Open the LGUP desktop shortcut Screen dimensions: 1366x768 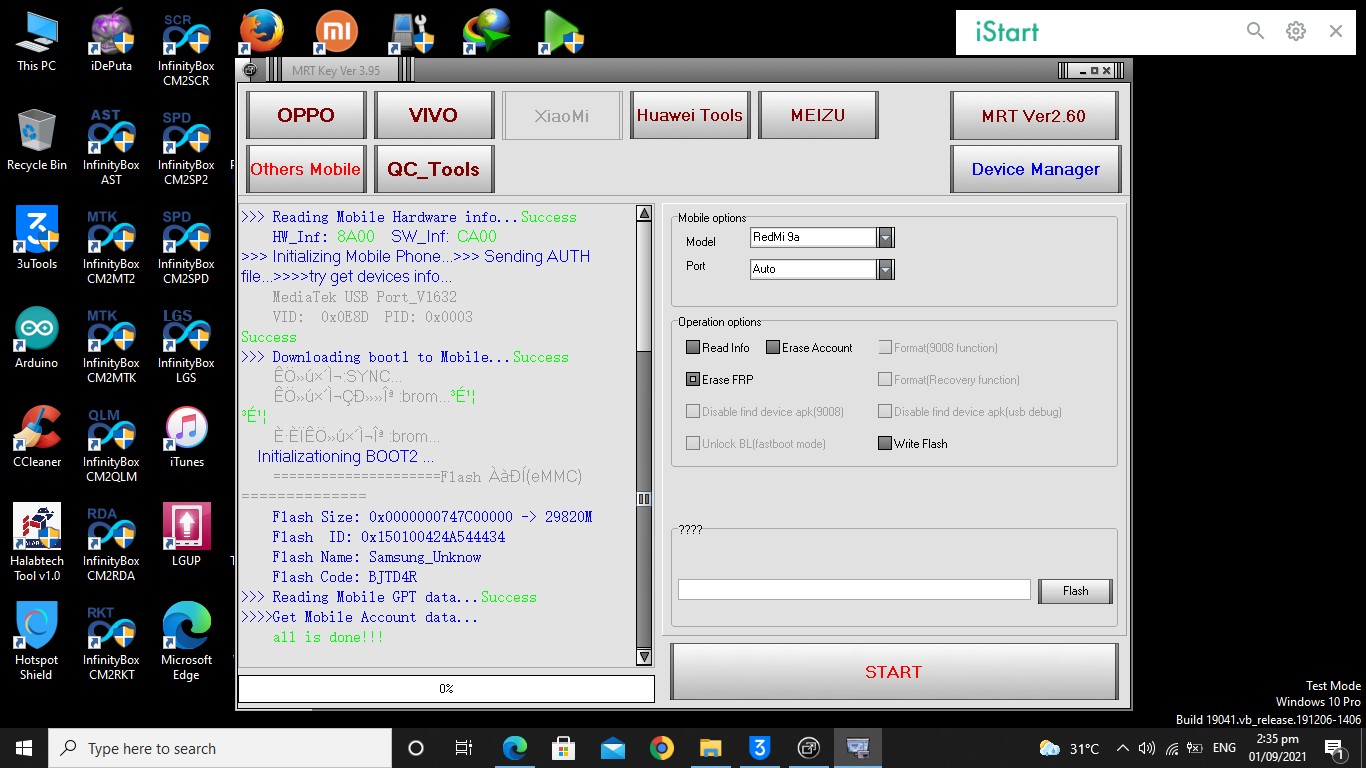pyautogui.click(x=186, y=535)
